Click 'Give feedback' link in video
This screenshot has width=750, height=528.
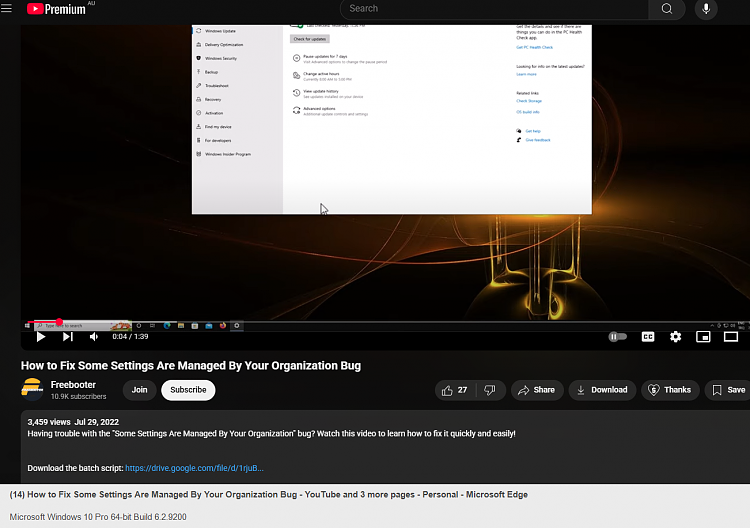(538, 140)
